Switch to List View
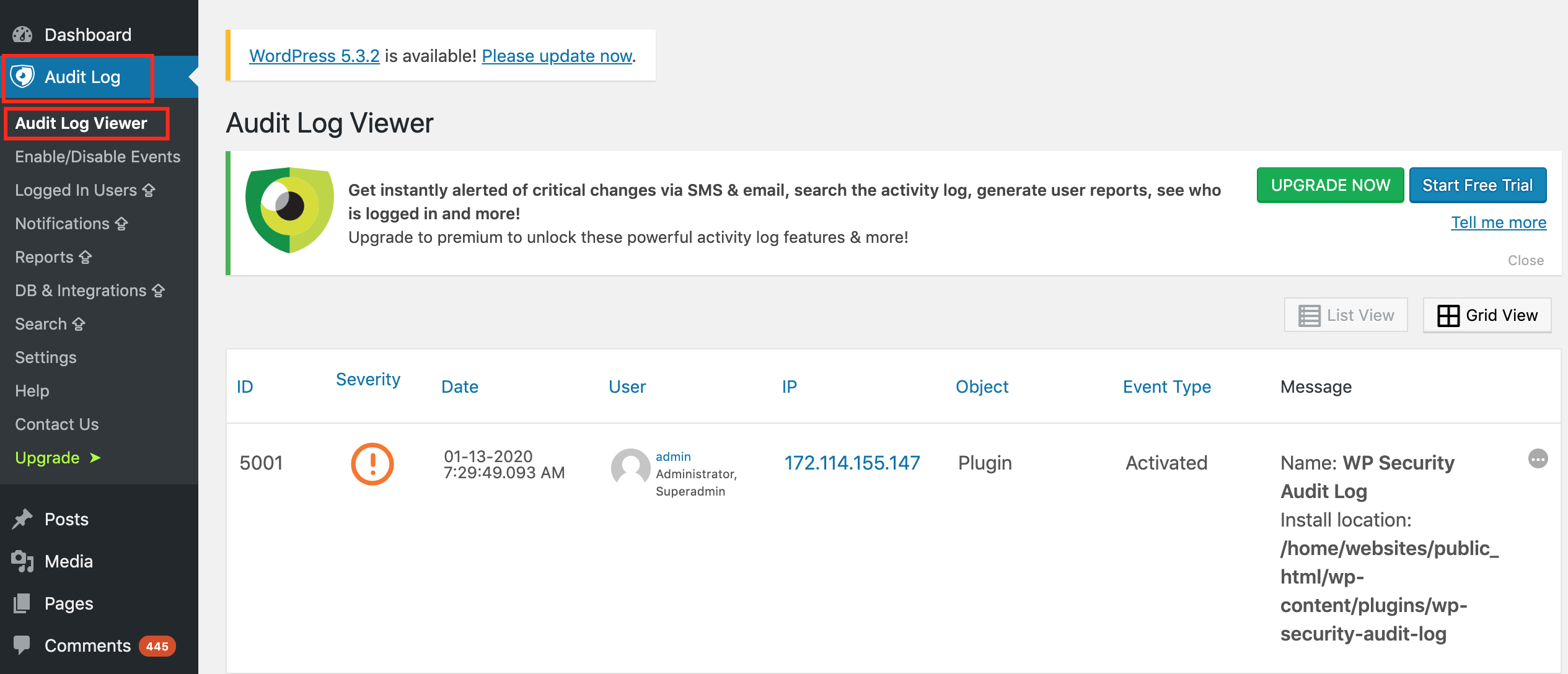 pyautogui.click(x=1346, y=315)
